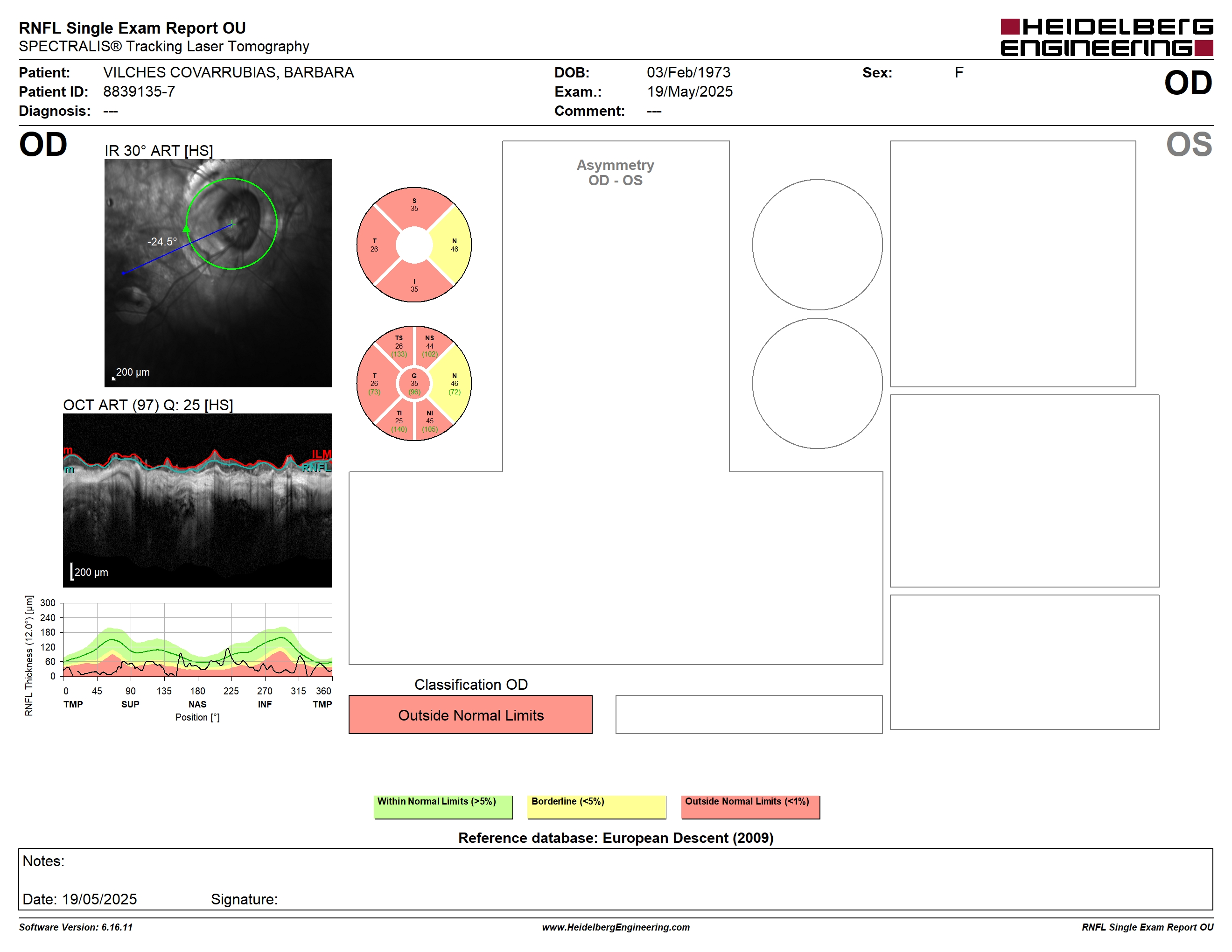Click the 200 µm scale on fundus image
1232x952 pixels.
tap(133, 372)
